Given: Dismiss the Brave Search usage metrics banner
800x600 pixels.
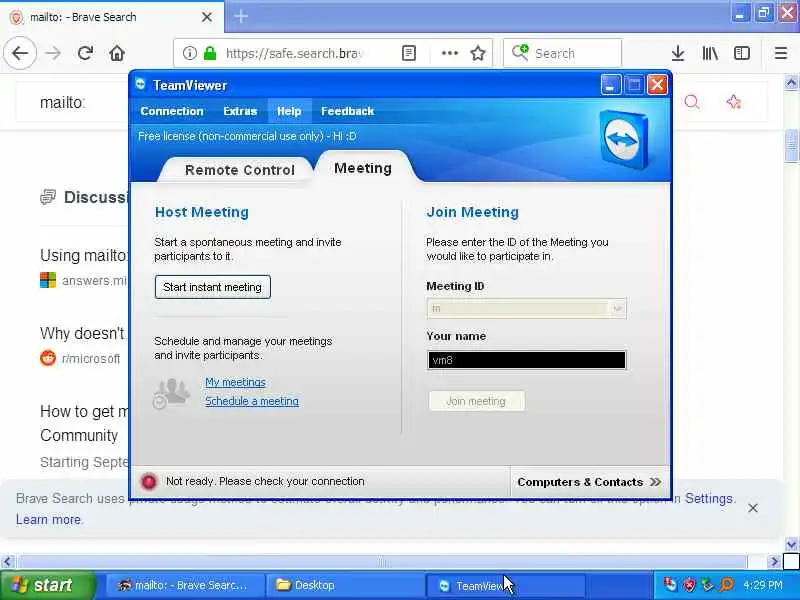Looking at the screenshot, I should tap(753, 508).
